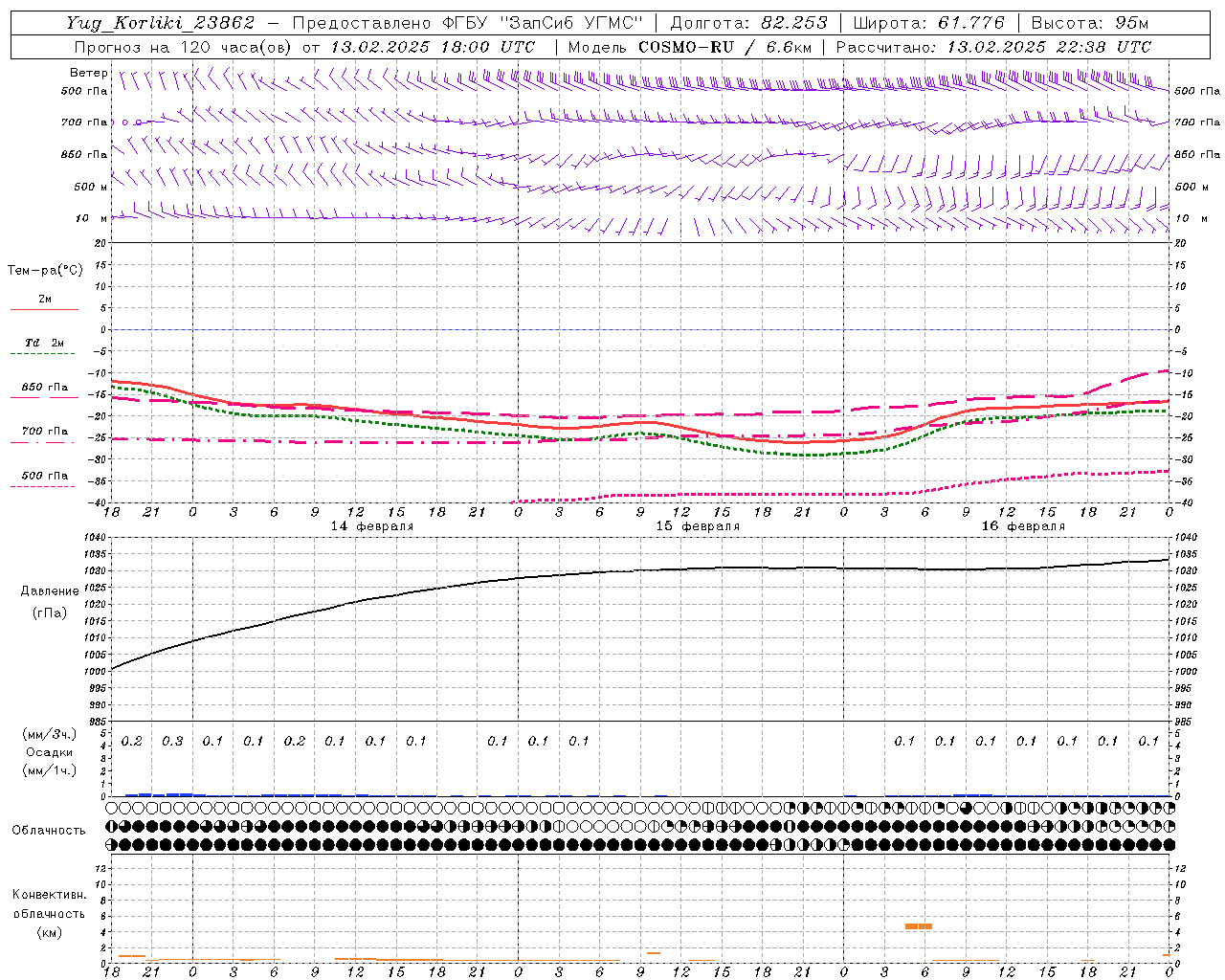Click the 985 value on right pressure axis
This screenshot has height=980, width=1225.
click(x=1184, y=722)
